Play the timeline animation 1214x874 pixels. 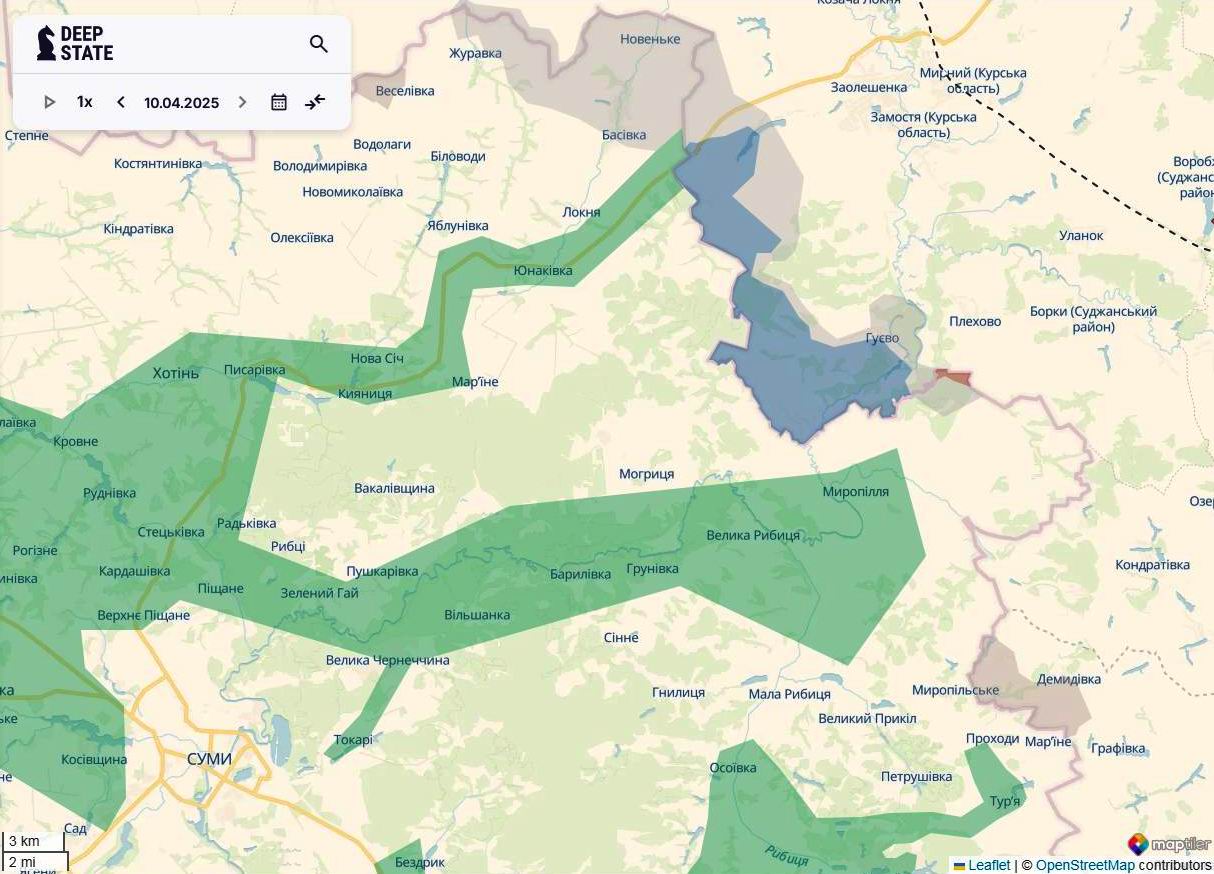pos(49,101)
